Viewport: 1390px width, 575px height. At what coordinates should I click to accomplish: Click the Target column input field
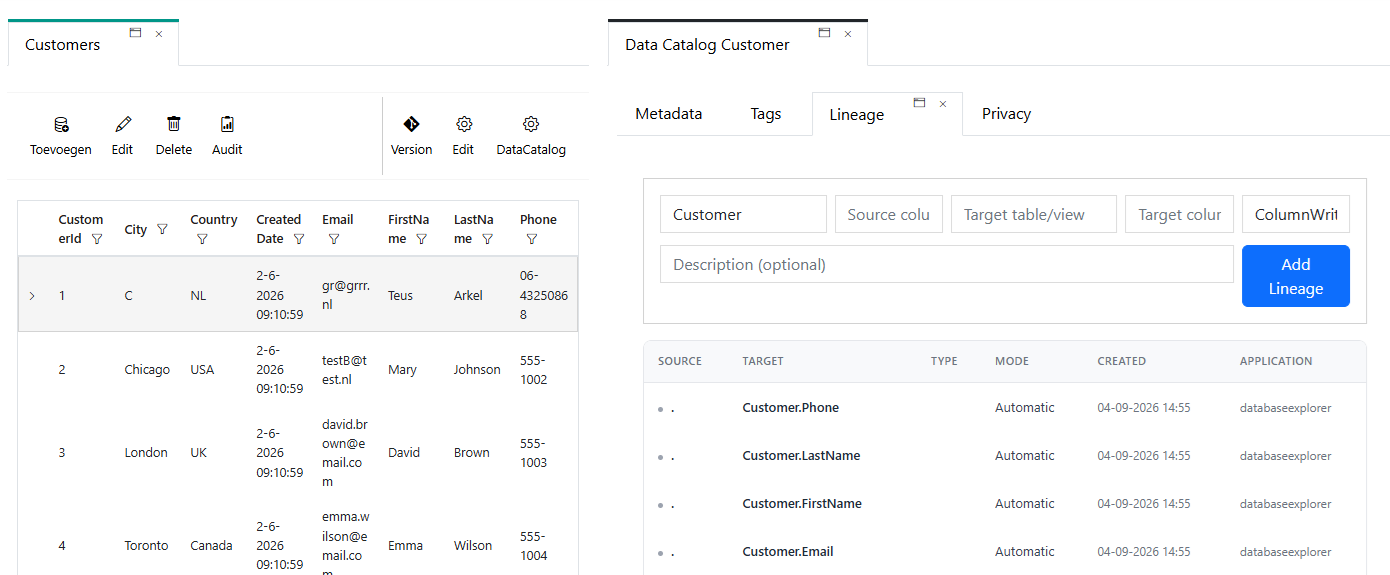(1180, 214)
